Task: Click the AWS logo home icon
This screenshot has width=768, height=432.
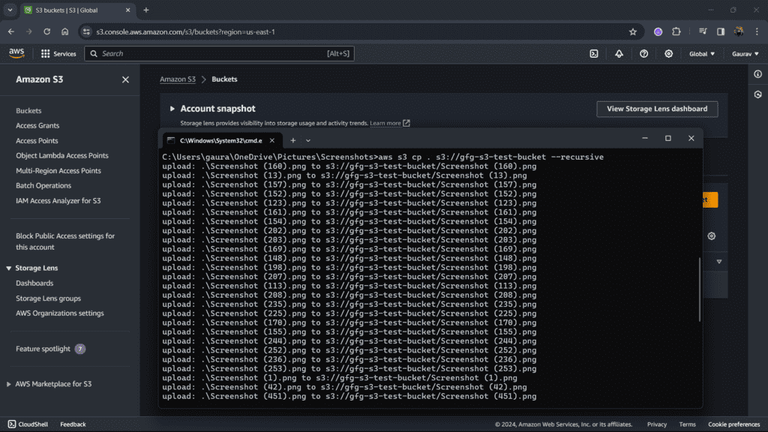Action: pos(17,53)
